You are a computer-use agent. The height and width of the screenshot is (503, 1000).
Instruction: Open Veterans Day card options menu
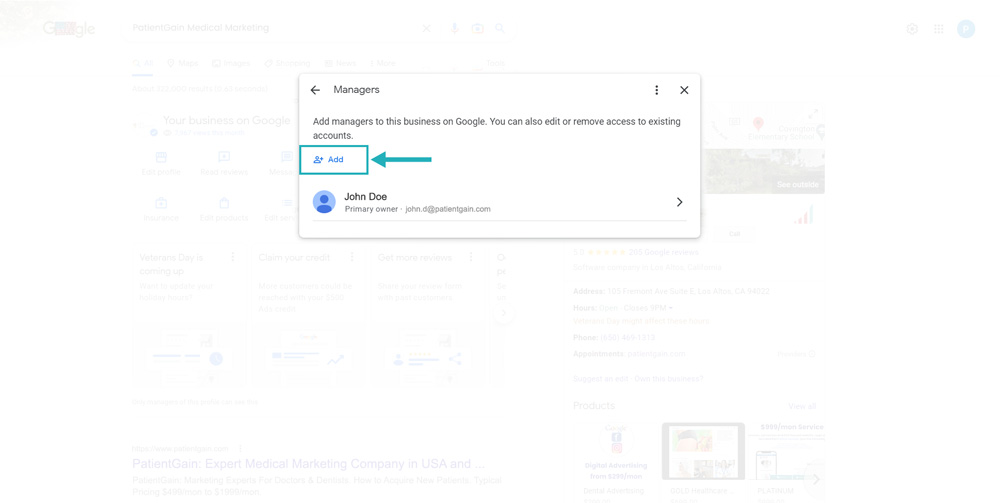(x=233, y=256)
